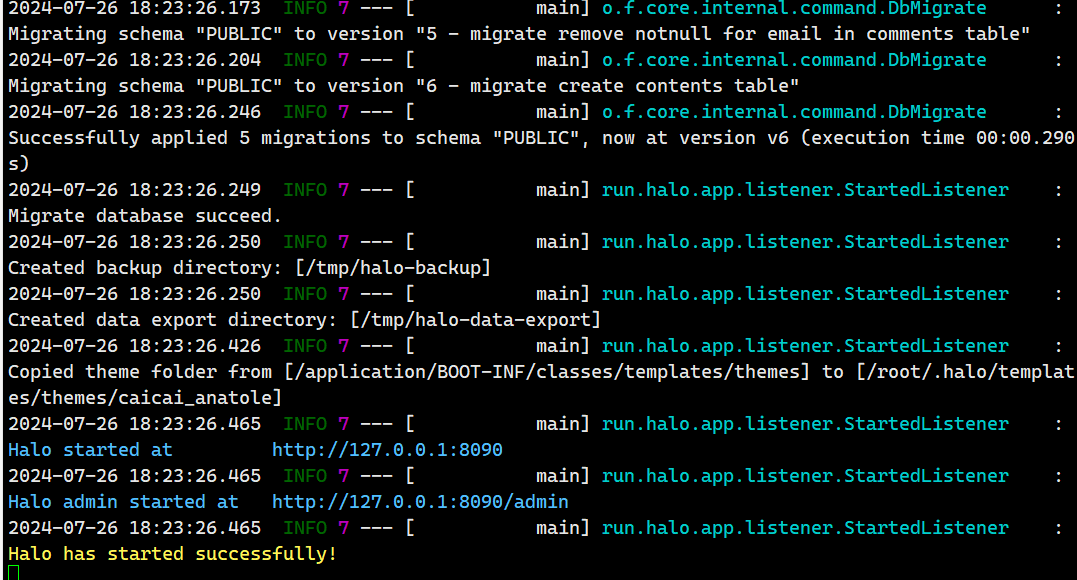The width and height of the screenshot is (1077, 580).
Task: Click the DbMigrate logger on the 18:23:26.246 line
Action: pos(794,112)
